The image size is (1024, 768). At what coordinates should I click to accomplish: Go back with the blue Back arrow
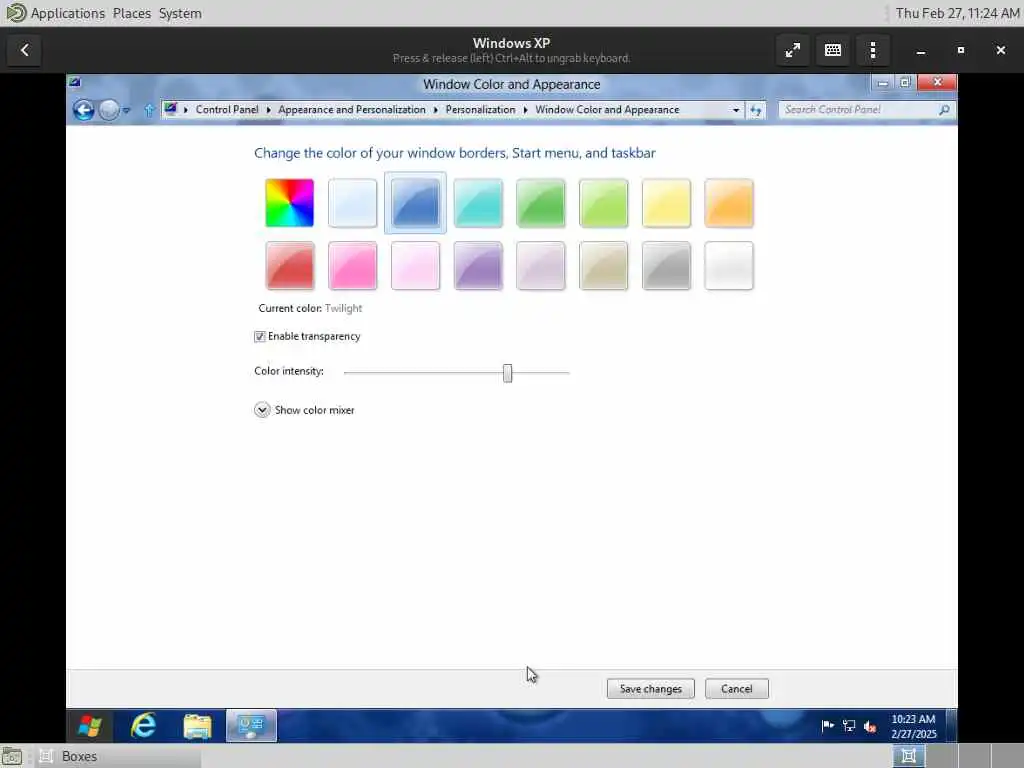[84, 110]
